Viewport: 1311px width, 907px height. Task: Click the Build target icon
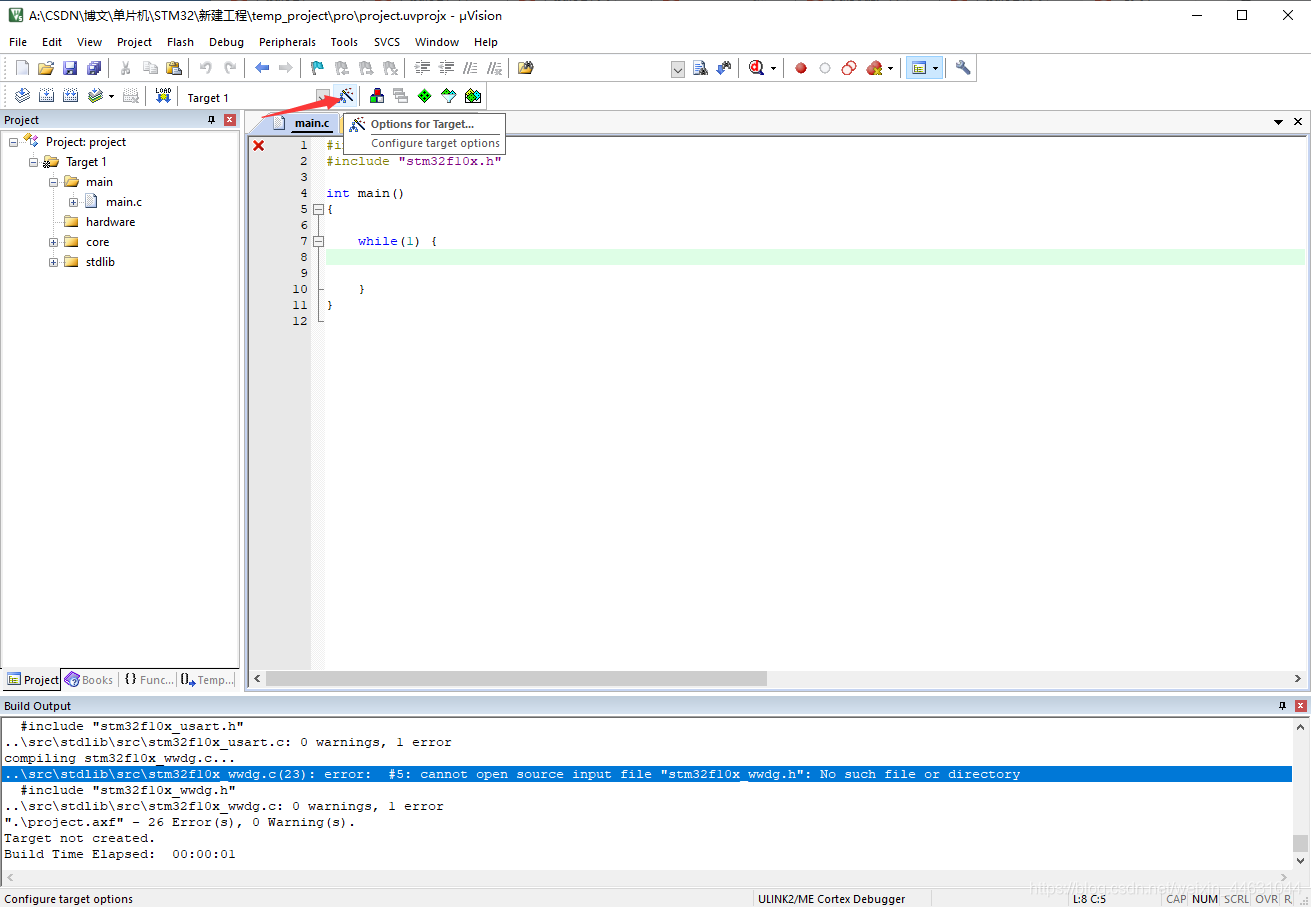[46, 96]
